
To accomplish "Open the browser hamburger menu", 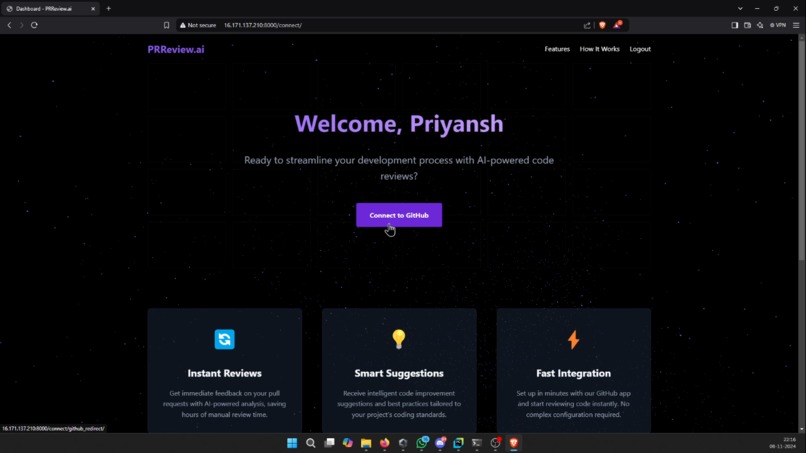I will [796, 25].
